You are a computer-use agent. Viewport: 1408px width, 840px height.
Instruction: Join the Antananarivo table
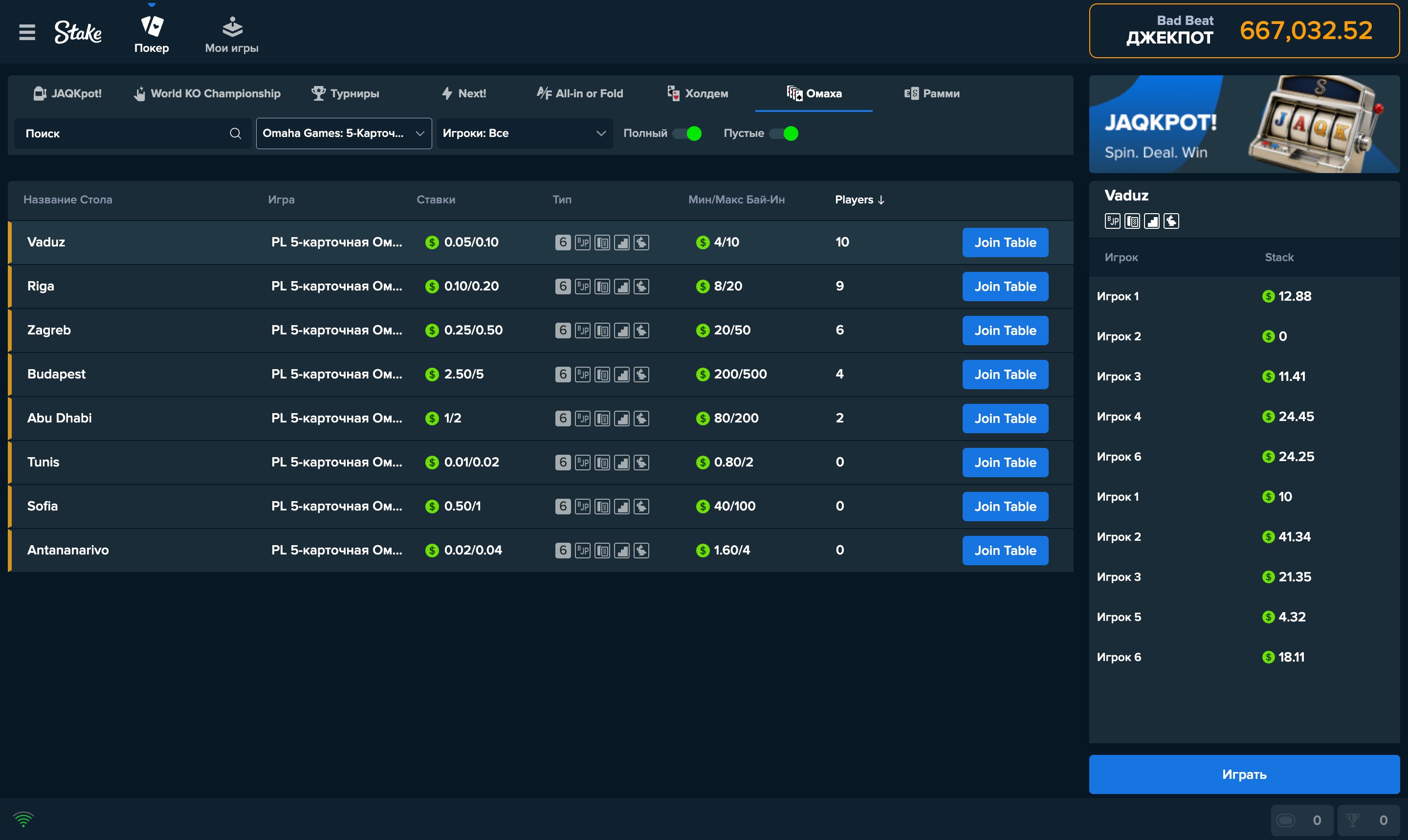(x=1006, y=551)
